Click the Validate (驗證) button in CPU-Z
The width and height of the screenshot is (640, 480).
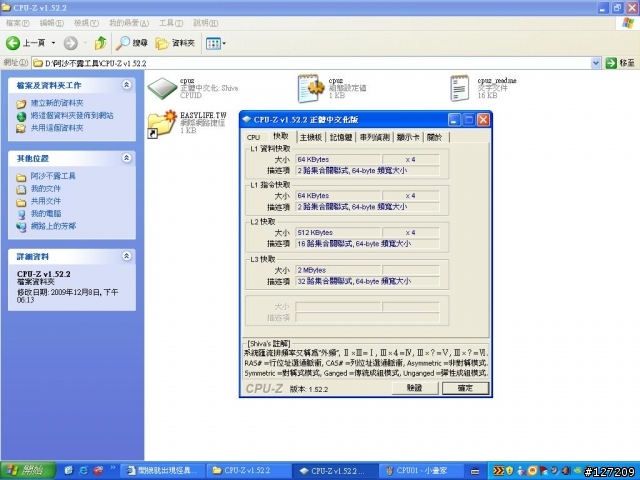415,388
